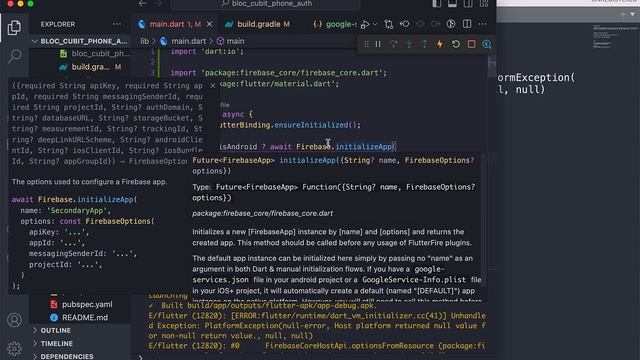Go forward in navigation history
This screenshot has width=640, height=360.
158,4
